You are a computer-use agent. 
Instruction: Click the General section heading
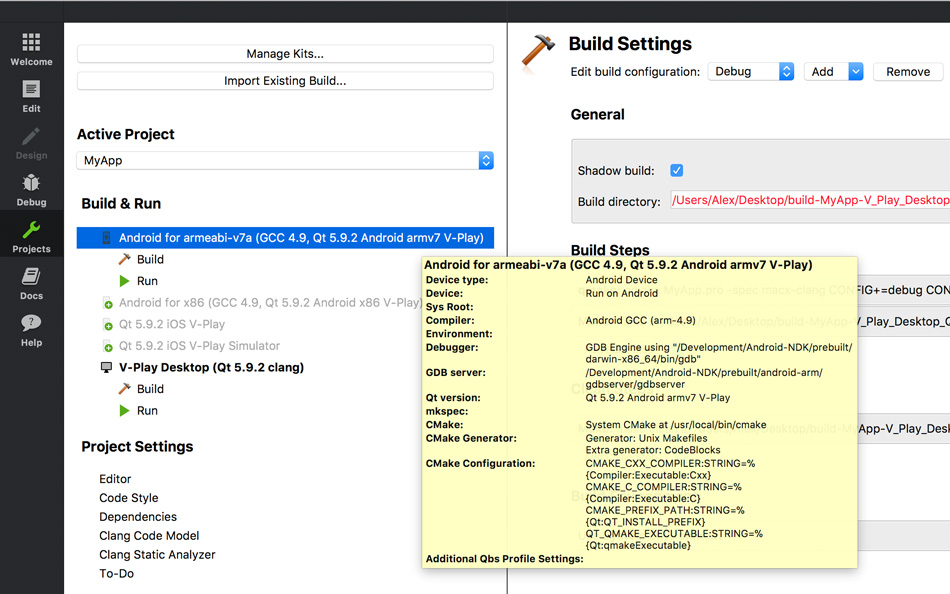point(597,115)
